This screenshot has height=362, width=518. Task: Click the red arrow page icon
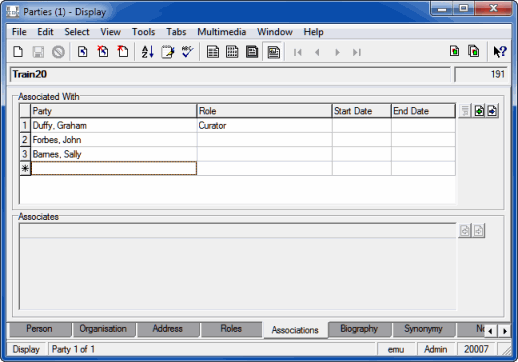(123, 52)
